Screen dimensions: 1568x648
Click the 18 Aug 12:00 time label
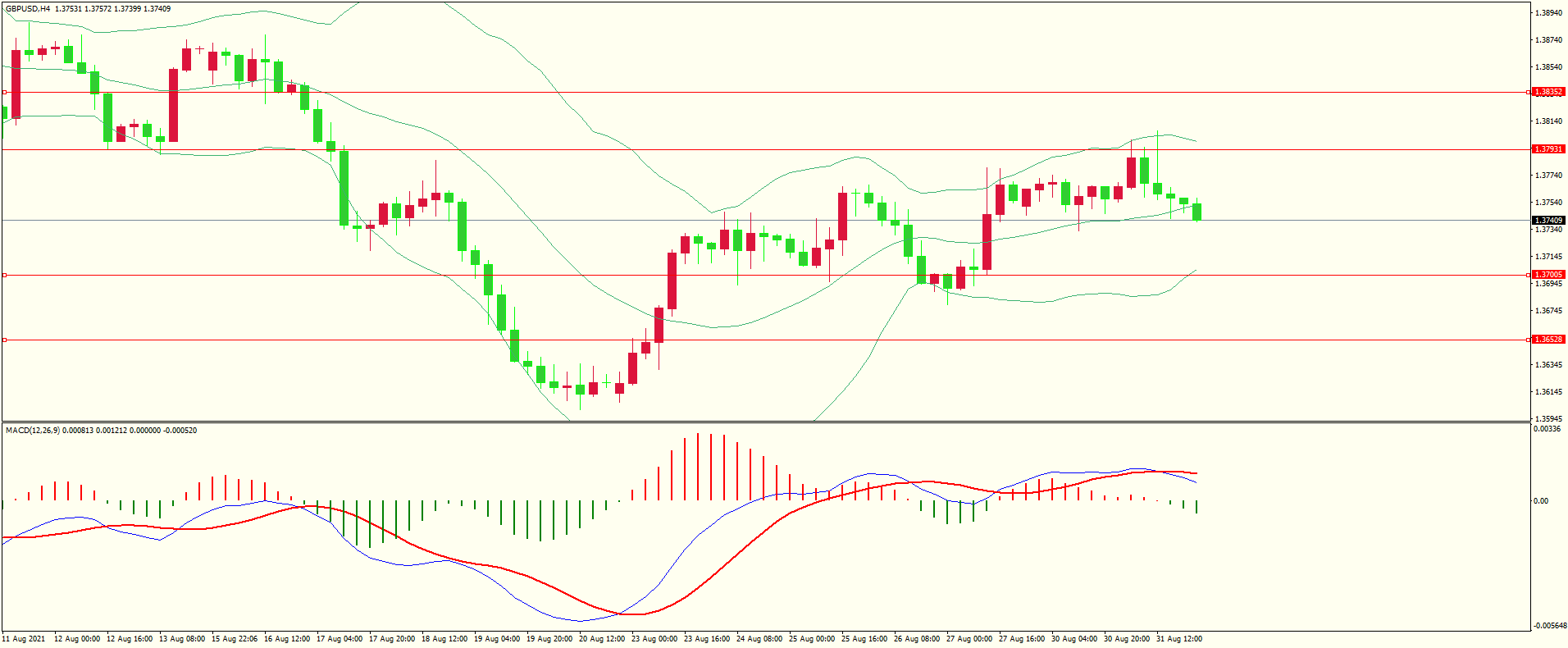click(444, 639)
